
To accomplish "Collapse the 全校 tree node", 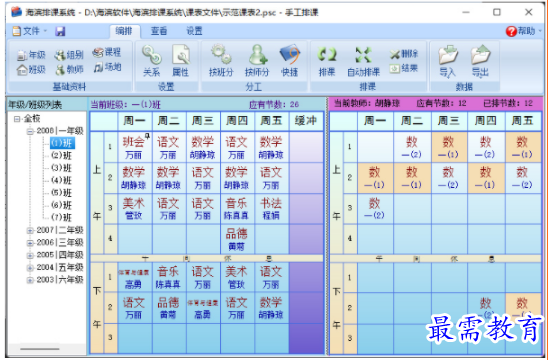I will [17, 119].
